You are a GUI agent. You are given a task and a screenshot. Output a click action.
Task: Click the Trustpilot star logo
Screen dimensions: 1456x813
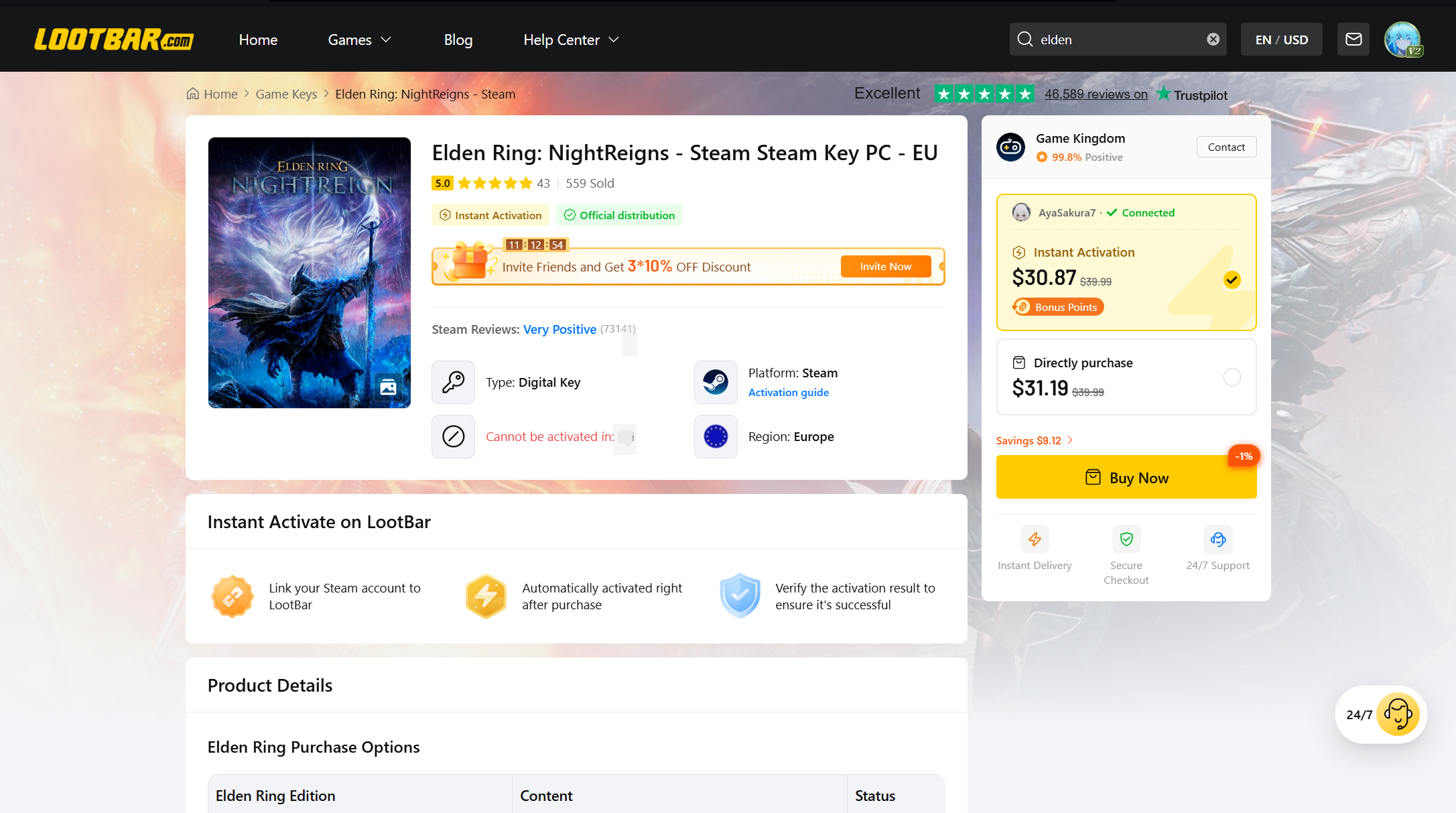coord(1163,93)
